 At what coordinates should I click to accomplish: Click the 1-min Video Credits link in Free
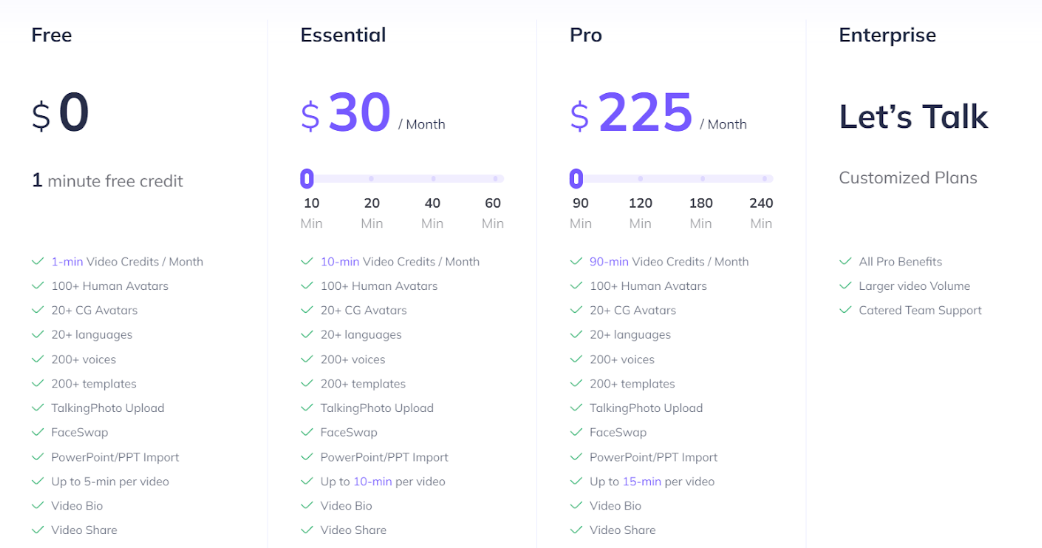point(67,262)
